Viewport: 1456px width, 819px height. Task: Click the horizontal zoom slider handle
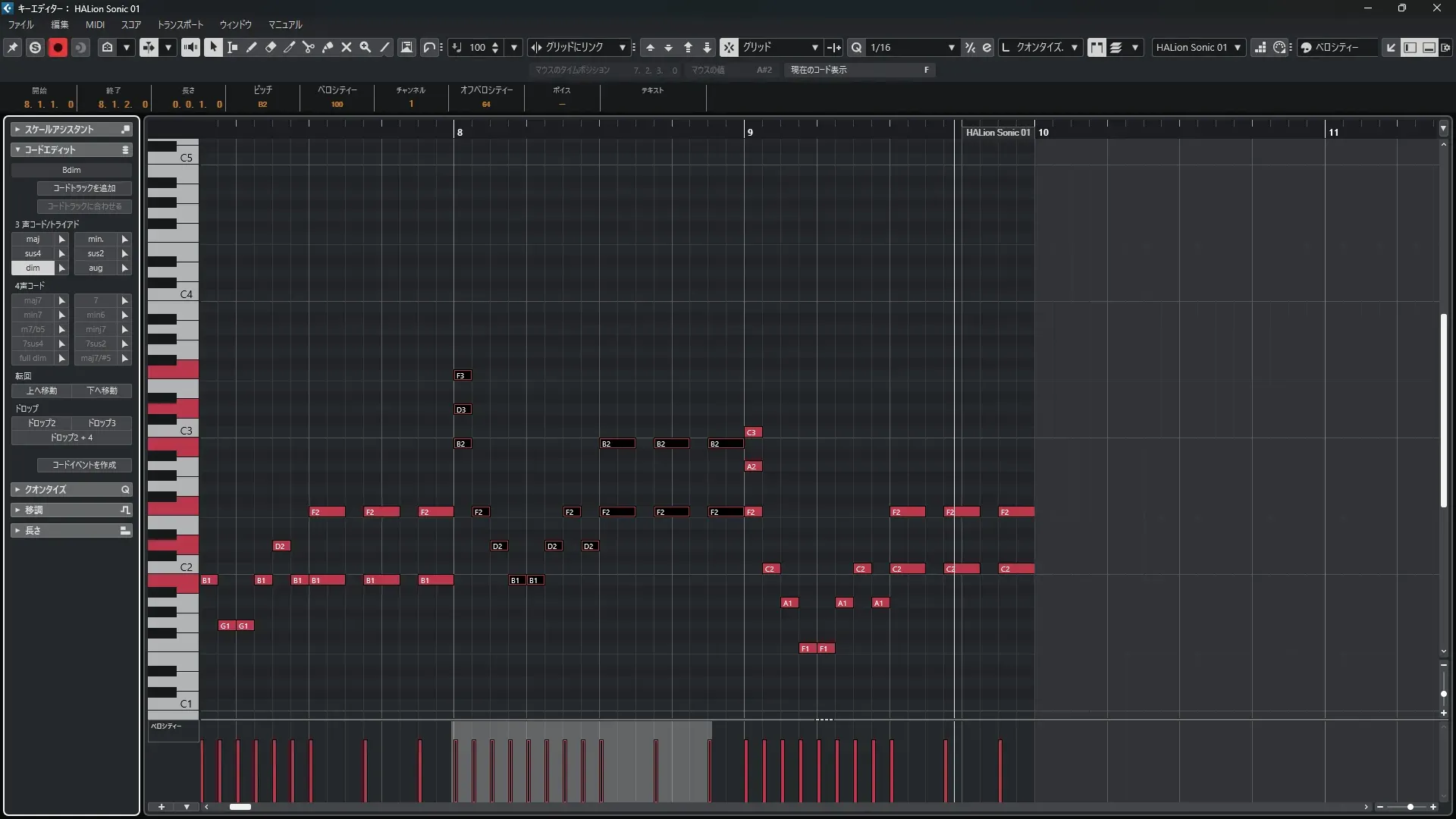pos(1410,807)
